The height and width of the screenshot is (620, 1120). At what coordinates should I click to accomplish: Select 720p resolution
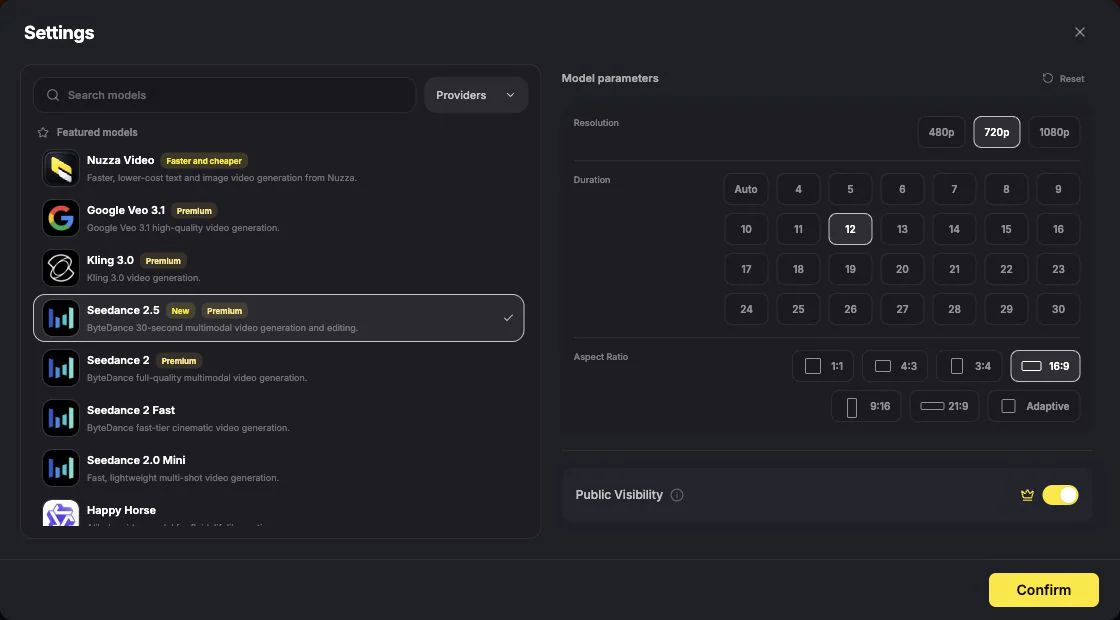[996, 132]
